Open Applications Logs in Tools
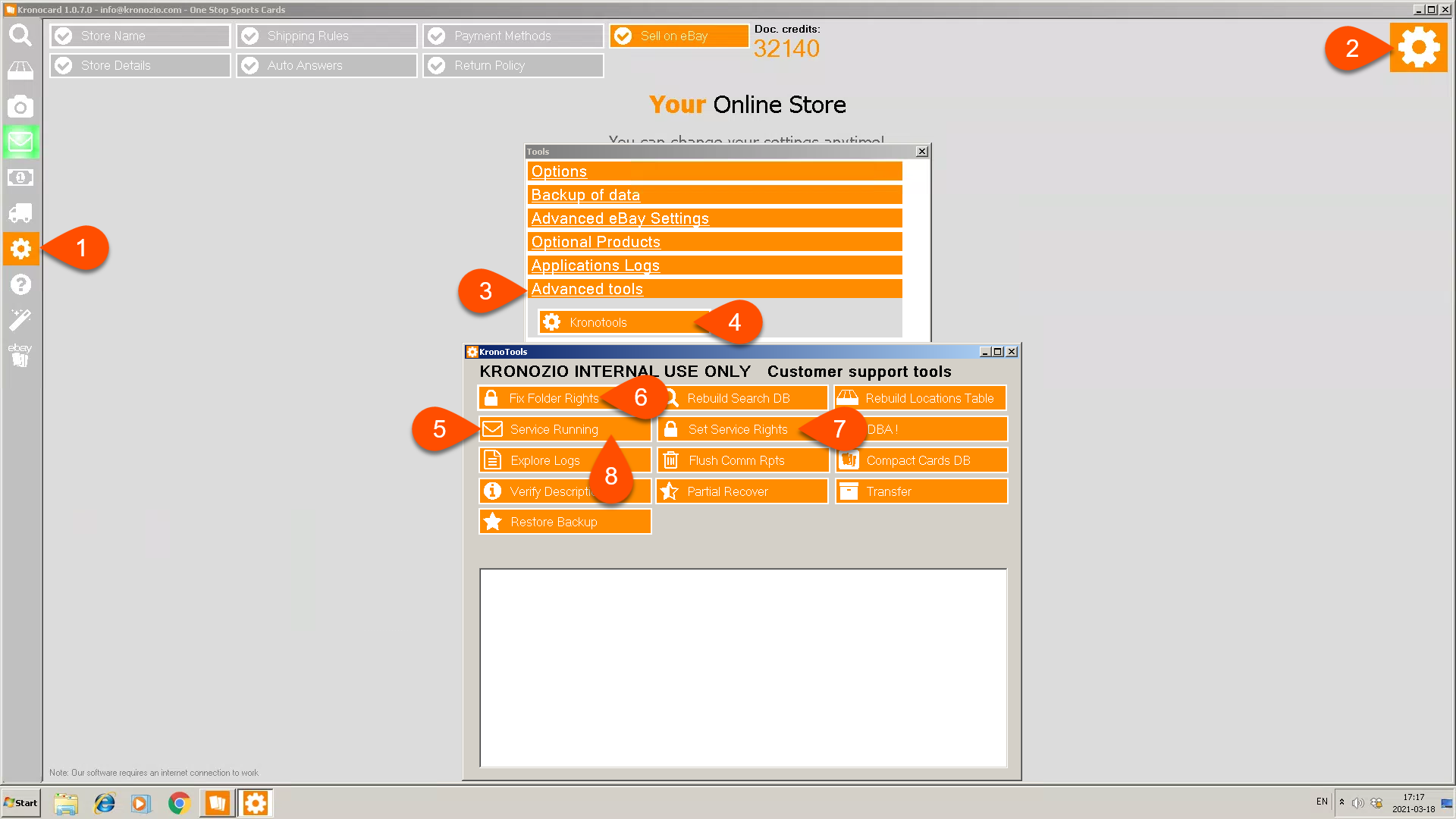This screenshot has width=1456, height=819. tap(714, 265)
